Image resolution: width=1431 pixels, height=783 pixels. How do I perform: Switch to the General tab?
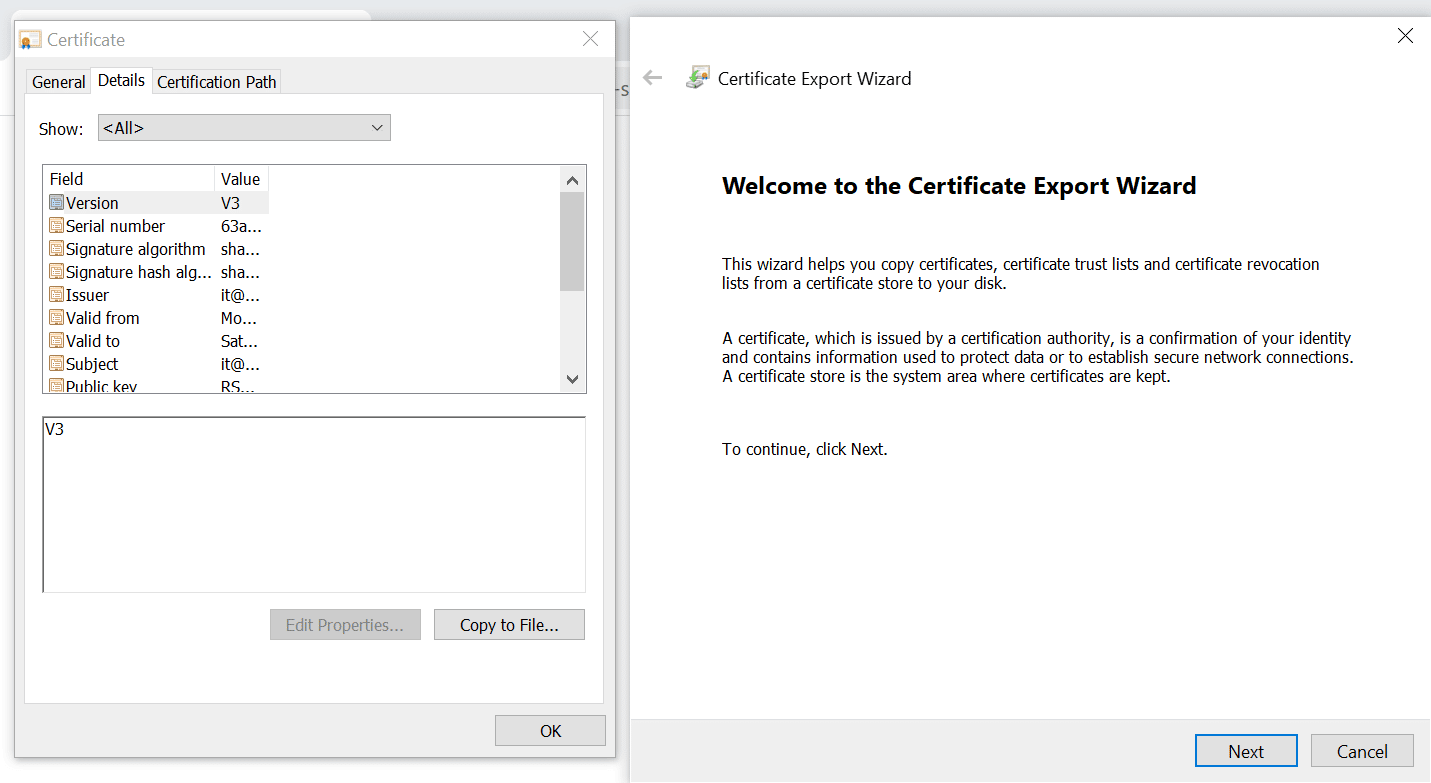click(59, 82)
